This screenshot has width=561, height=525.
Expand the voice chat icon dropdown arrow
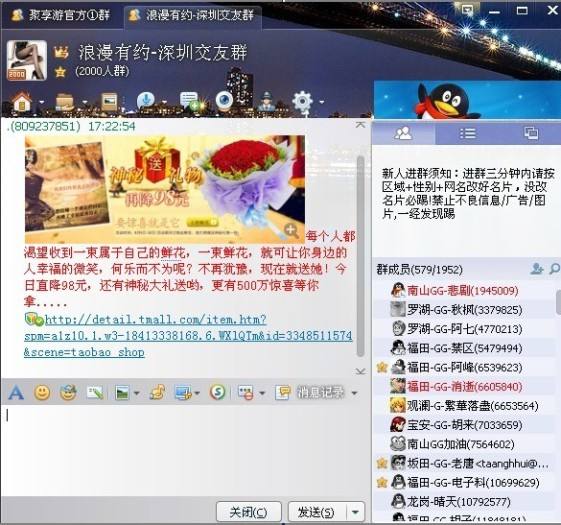pyautogui.click(x=165, y=102)
